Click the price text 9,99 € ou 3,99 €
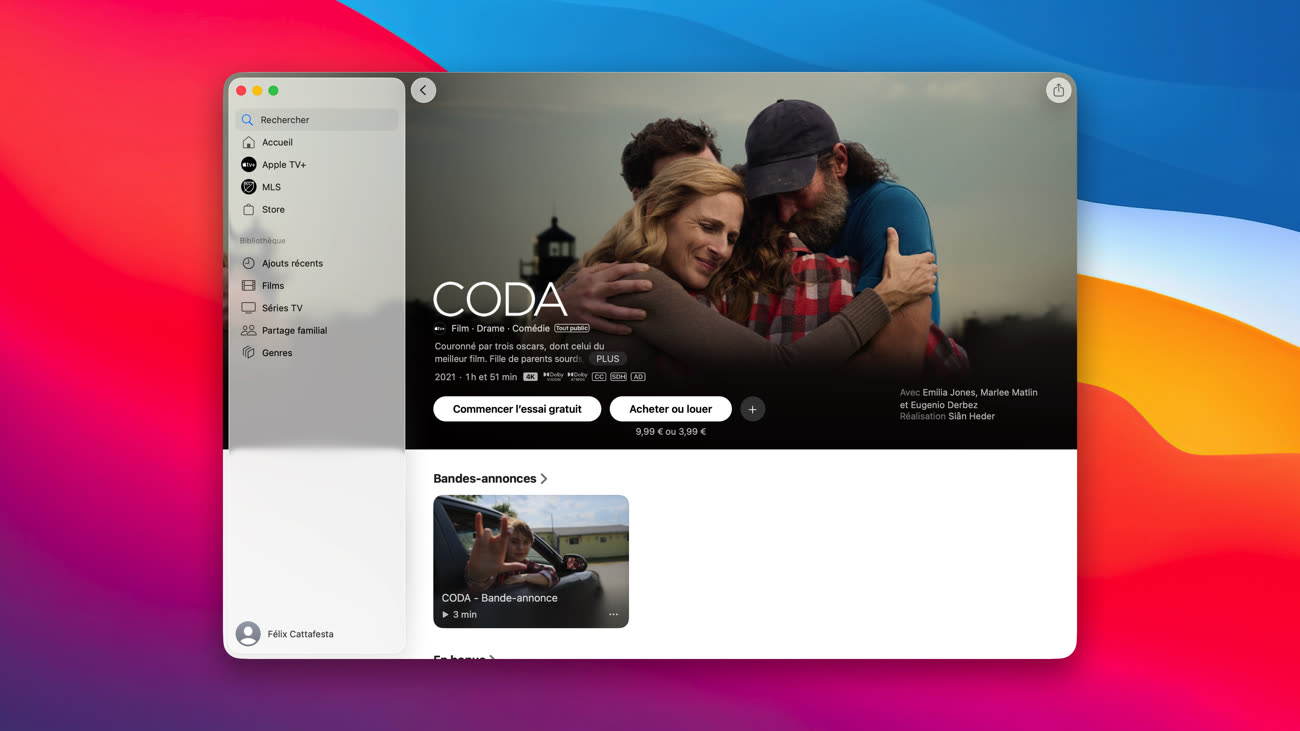 click(x=671, y=432)
